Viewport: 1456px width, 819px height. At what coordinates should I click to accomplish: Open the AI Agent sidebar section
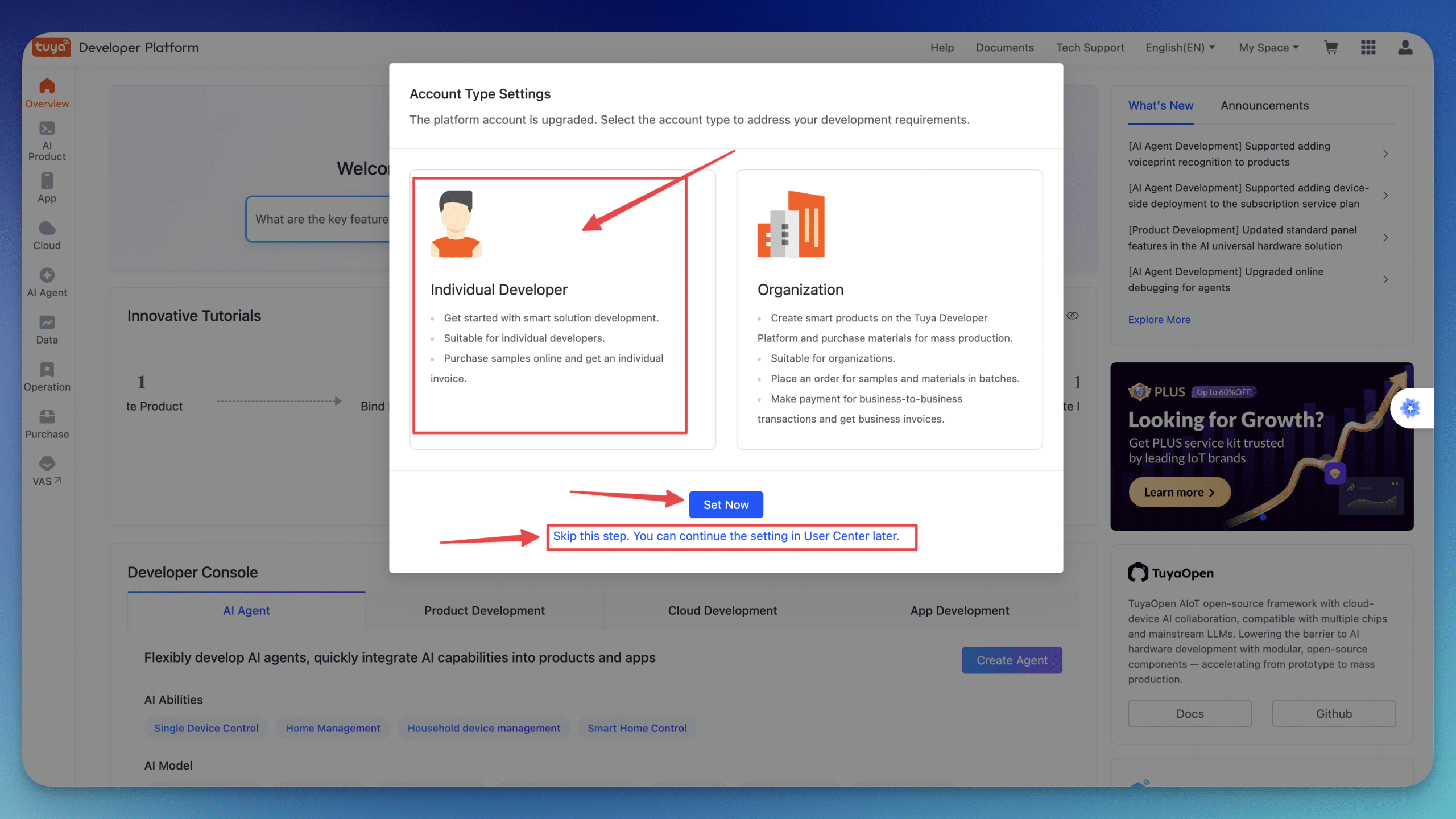click(47, 283)
